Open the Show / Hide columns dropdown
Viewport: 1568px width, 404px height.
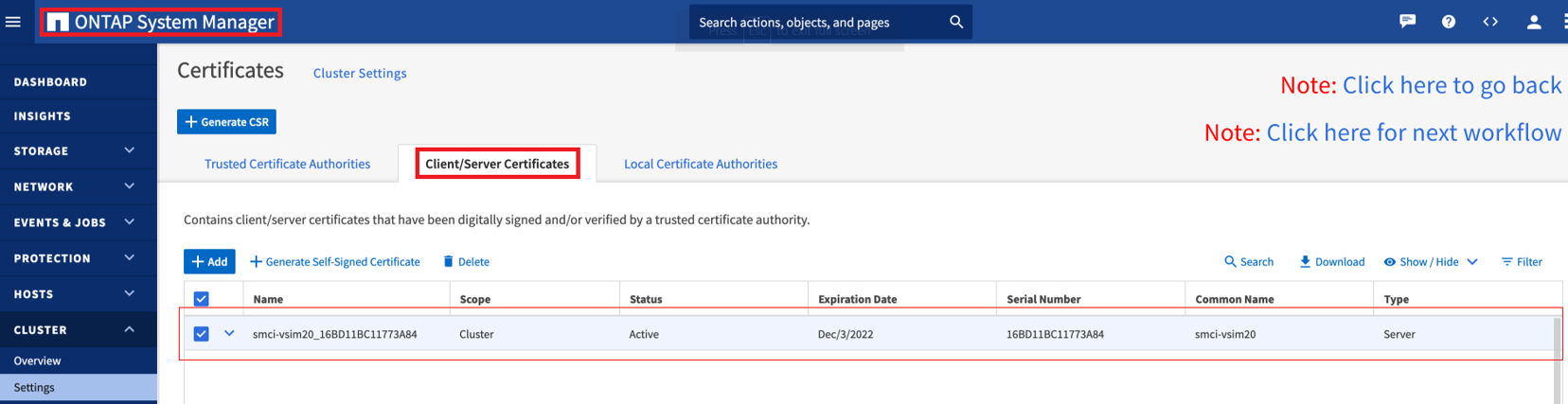[1430, 261]
